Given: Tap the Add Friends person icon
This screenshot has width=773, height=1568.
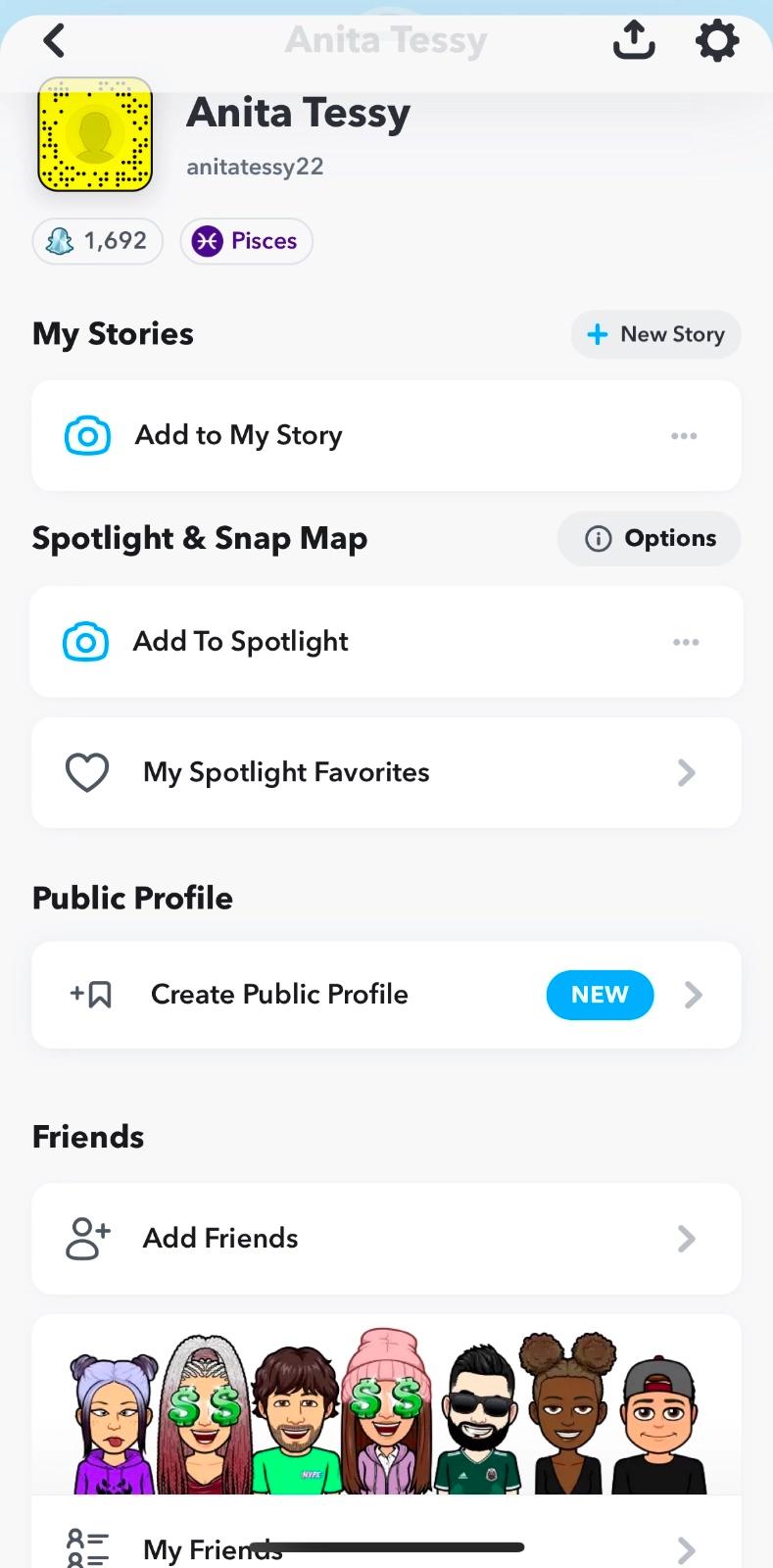Looking at the screenshot, I should click(x=87, y=1239).
